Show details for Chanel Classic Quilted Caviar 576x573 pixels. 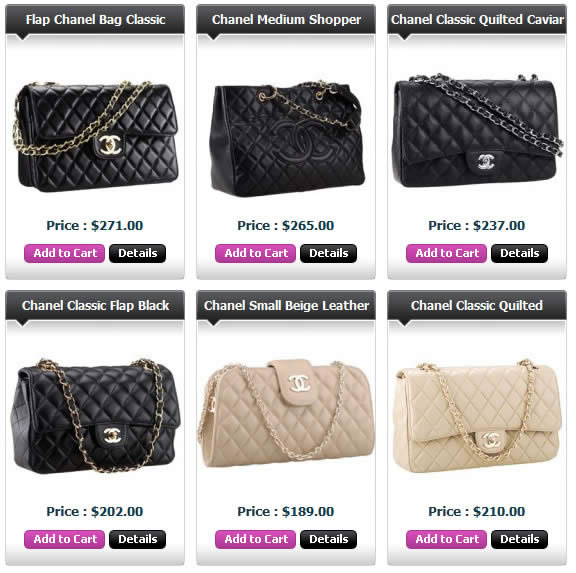click(x=519, y=253)
